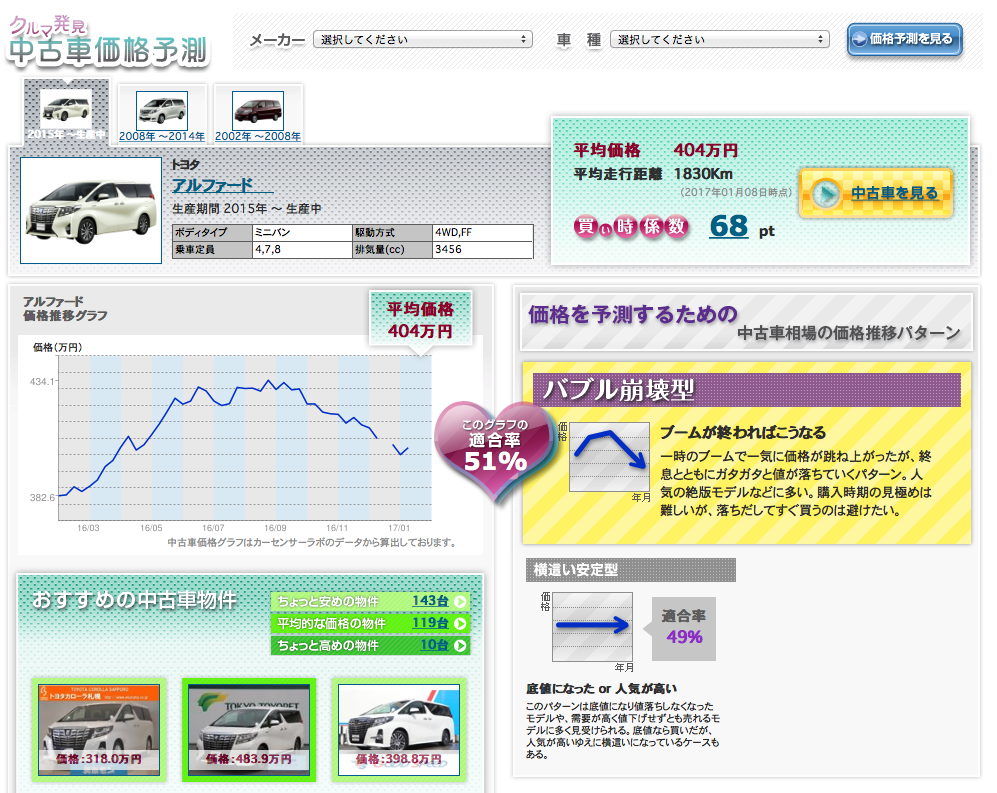Click the 買い時係数 badge label

click(631, 226)
